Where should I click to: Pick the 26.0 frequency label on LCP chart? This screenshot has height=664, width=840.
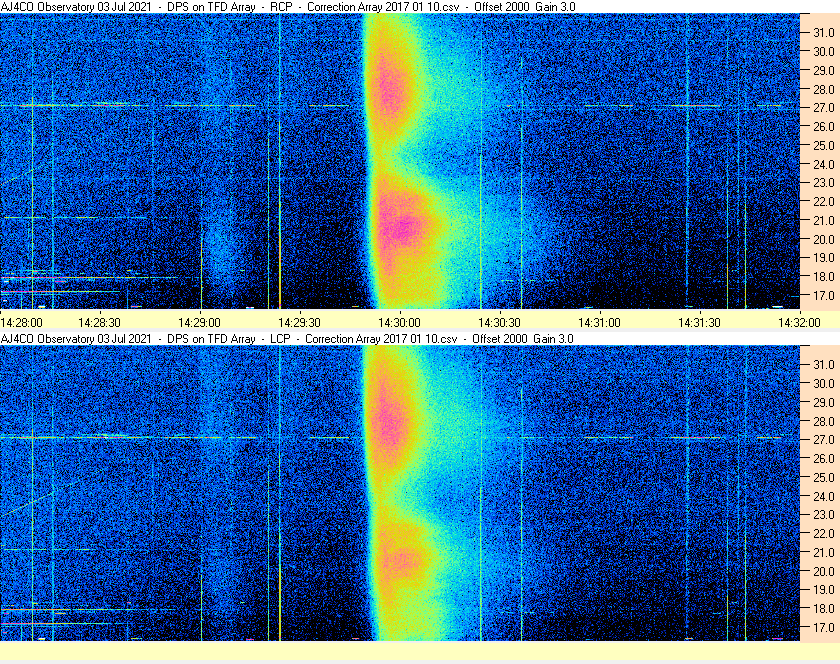pos(824,459)
